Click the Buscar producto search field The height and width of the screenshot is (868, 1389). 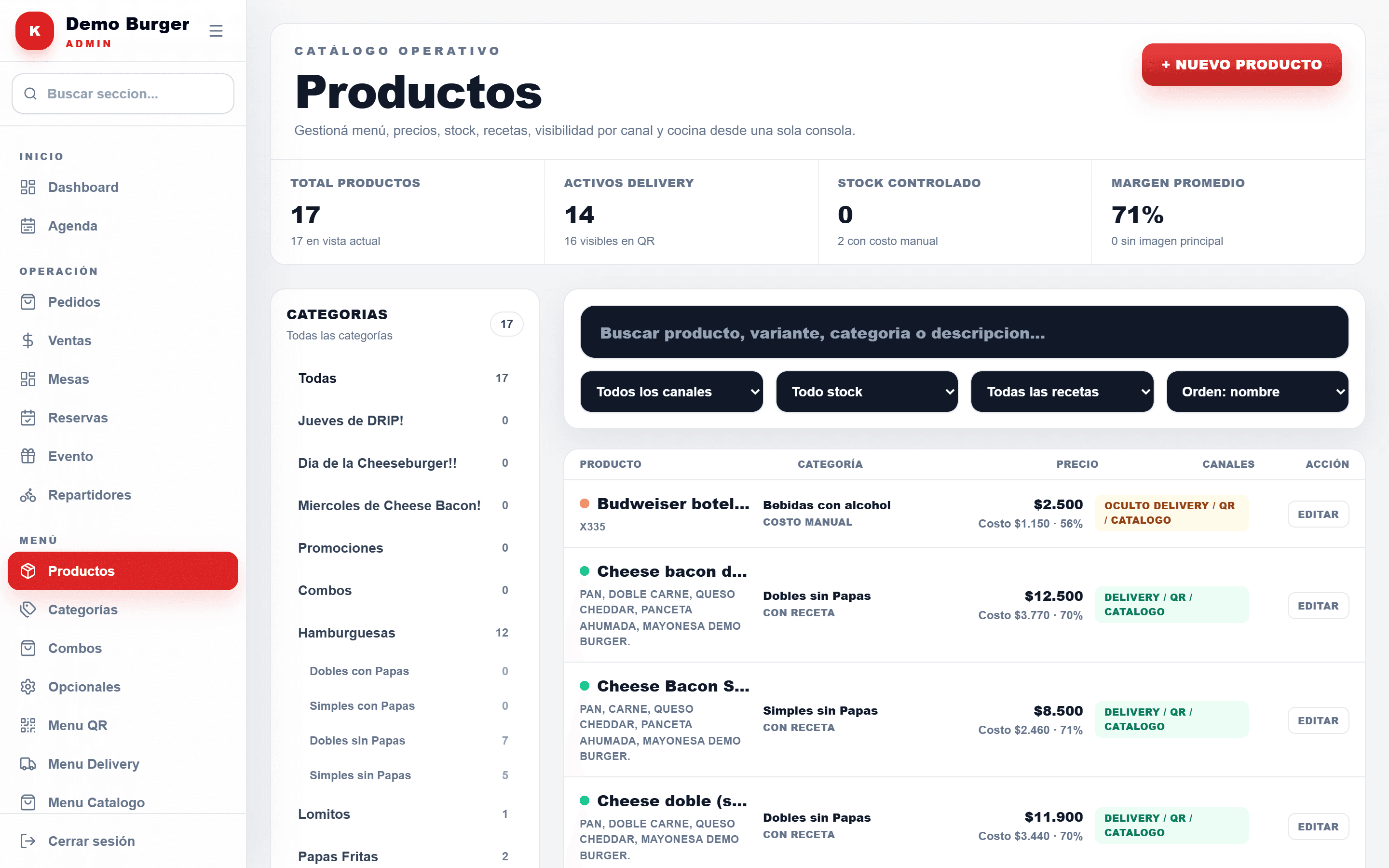[x=964, y=332]
